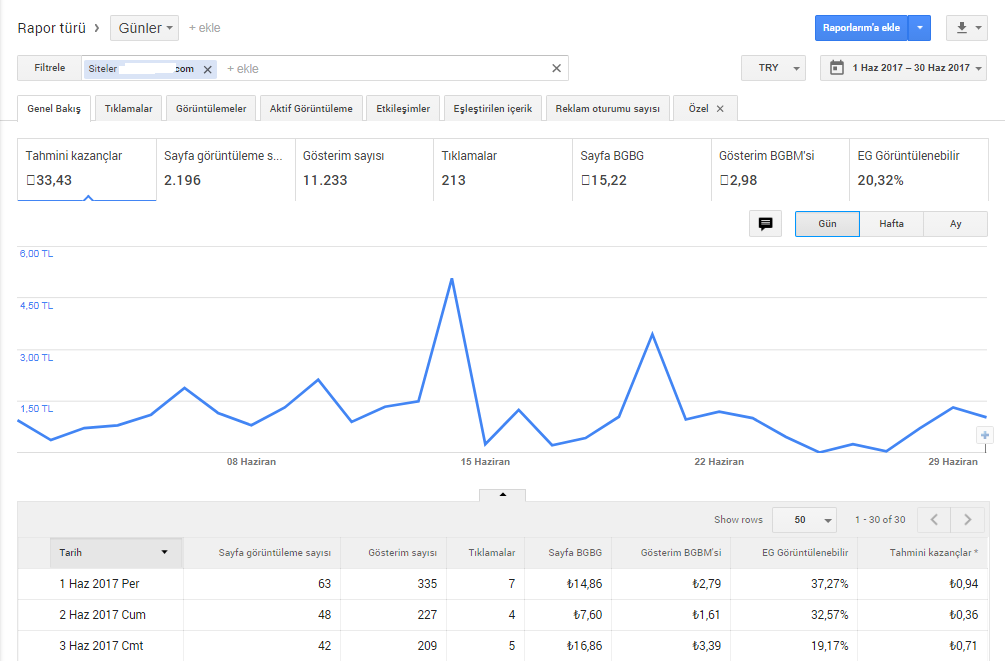The height and width of the screenshot is (661, 1005).
Task: Click the 15 Haziran chart axis label
Action: pyautogui.click(x=485, y=462)
